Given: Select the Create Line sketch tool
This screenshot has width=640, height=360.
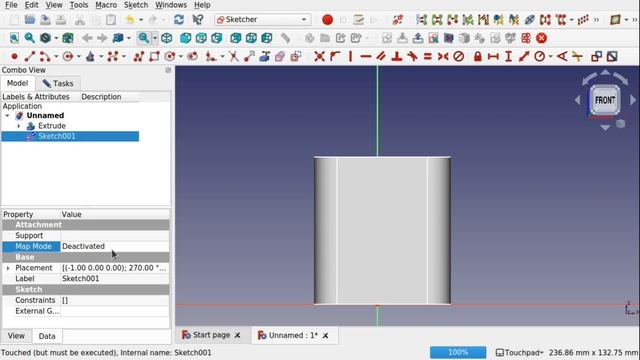Looking at the screenshot, I should point(29,56).
